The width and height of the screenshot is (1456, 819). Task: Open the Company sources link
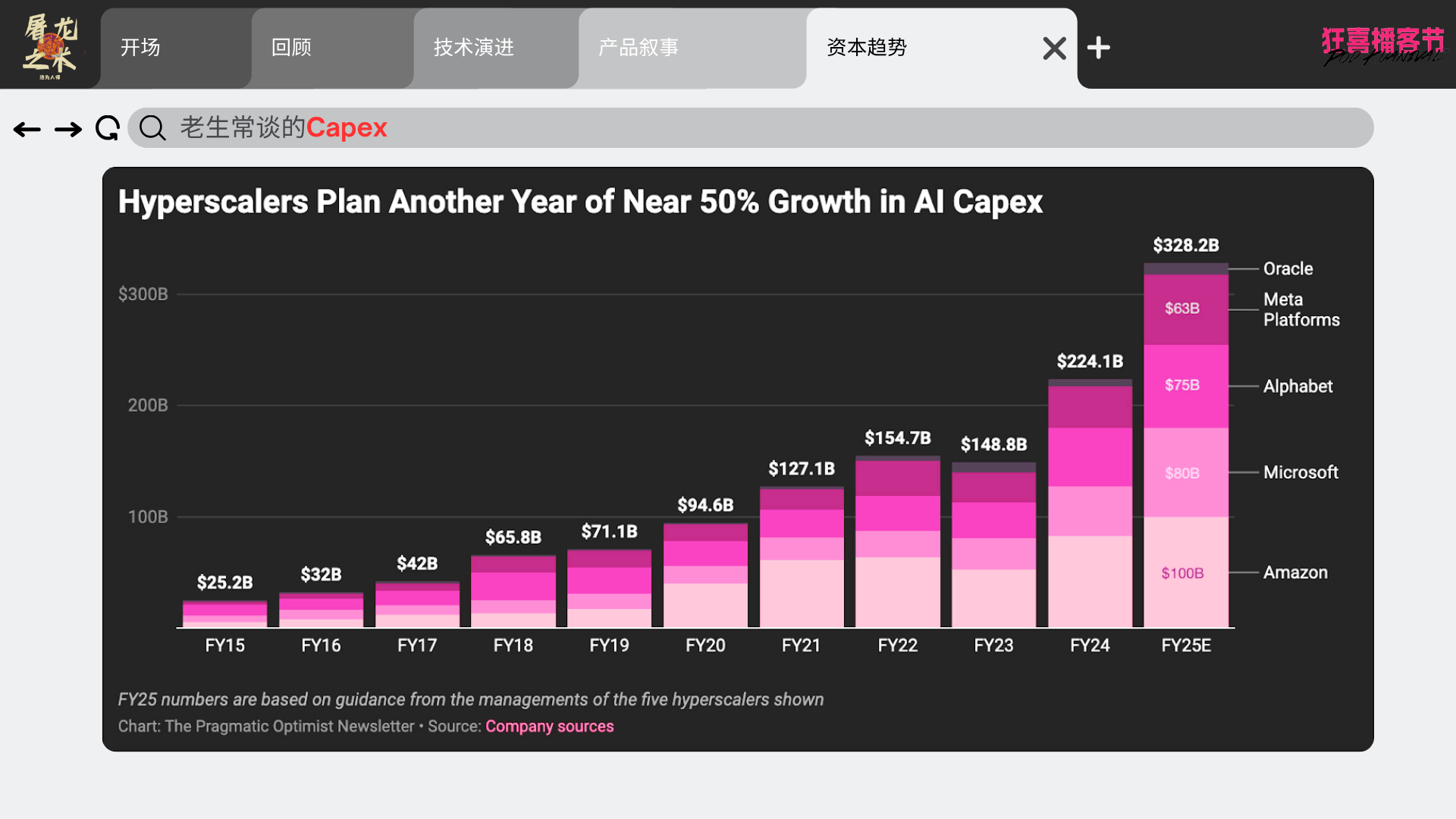point(549,726)
